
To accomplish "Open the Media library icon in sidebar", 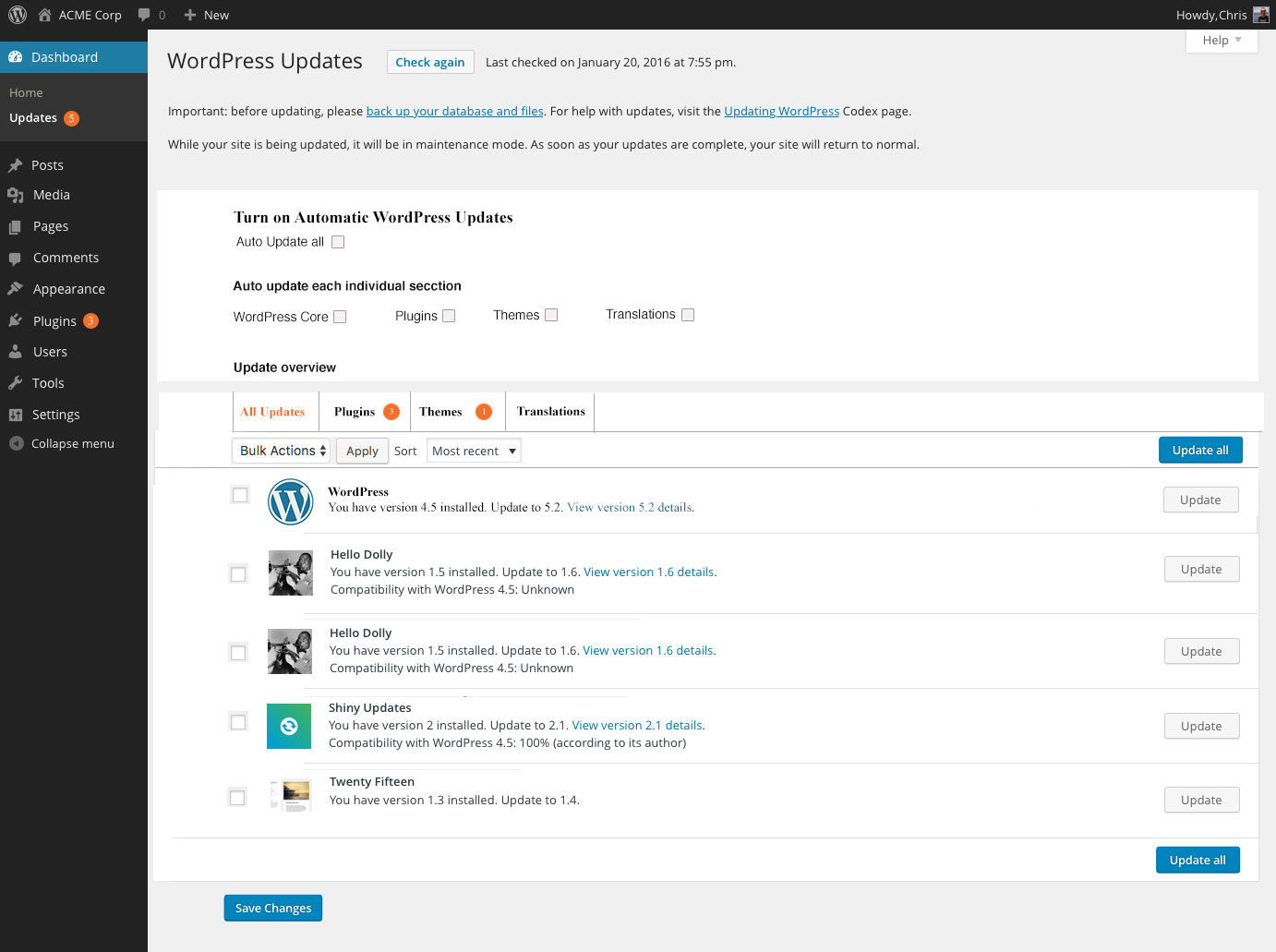I will 18,195.
